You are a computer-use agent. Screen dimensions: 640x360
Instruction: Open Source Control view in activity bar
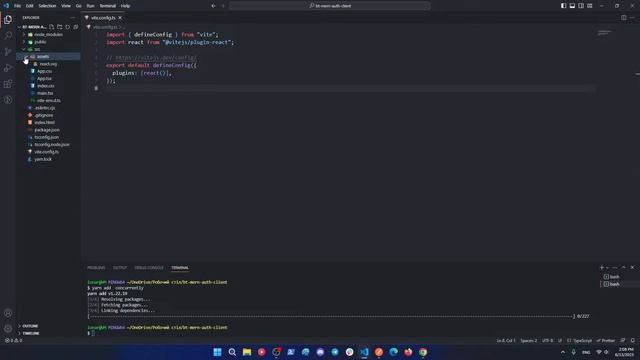pyautogui.click(x=8, y=51)
